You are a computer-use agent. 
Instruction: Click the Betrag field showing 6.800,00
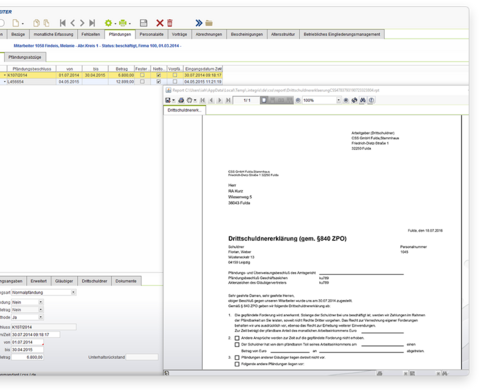27,357
